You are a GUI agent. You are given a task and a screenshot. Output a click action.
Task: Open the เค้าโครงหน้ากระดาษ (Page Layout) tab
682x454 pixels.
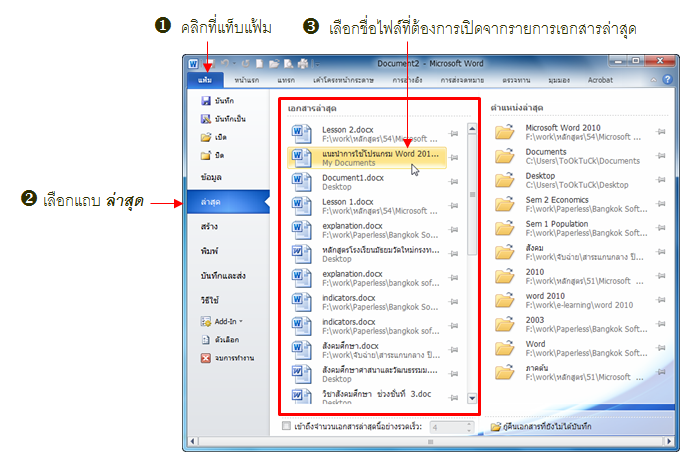(343, 80)
